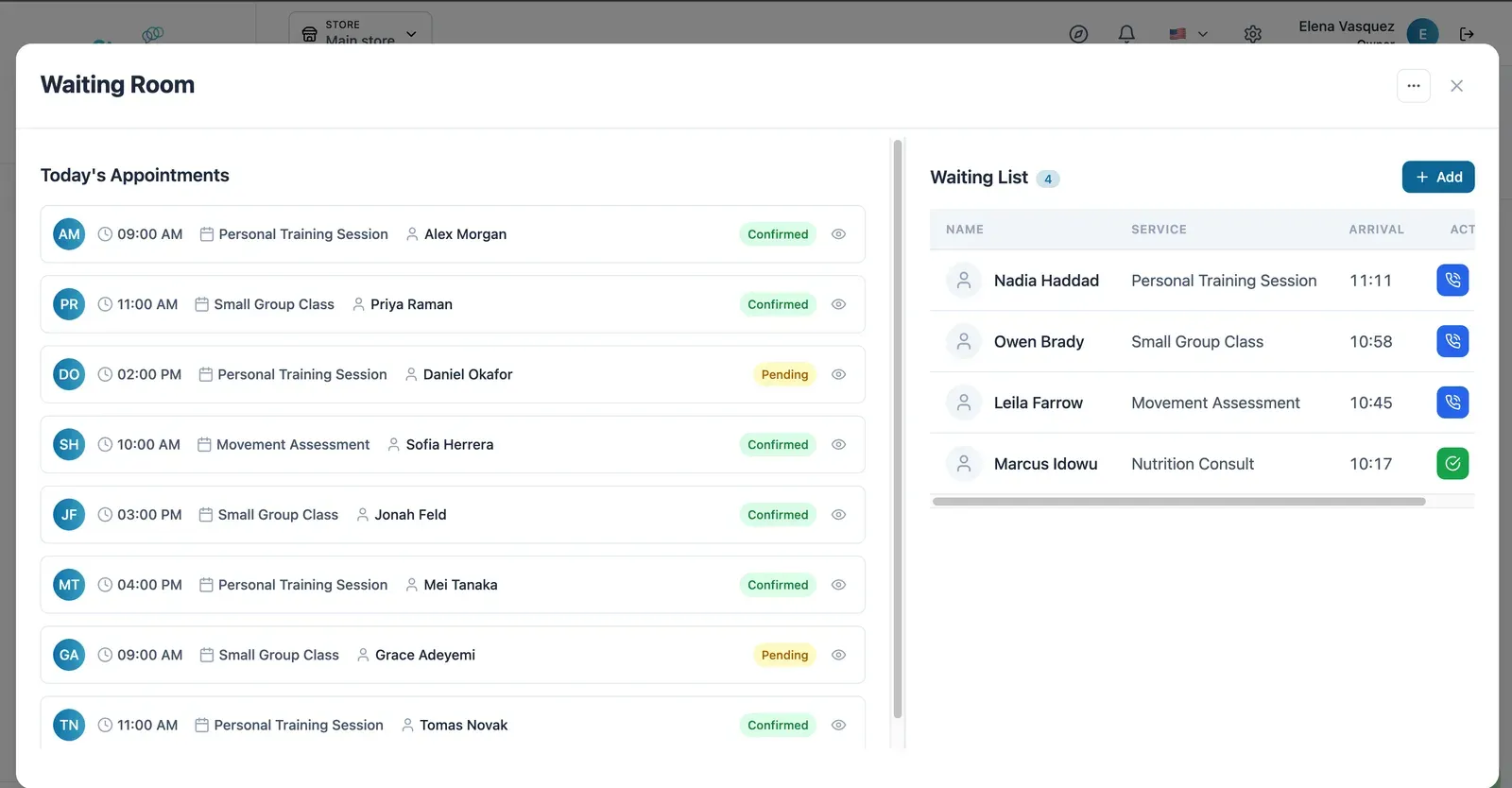Click the DO avatar for Daniel Okafor
This screenshot has width=1512, height=788.
point(69,374)
